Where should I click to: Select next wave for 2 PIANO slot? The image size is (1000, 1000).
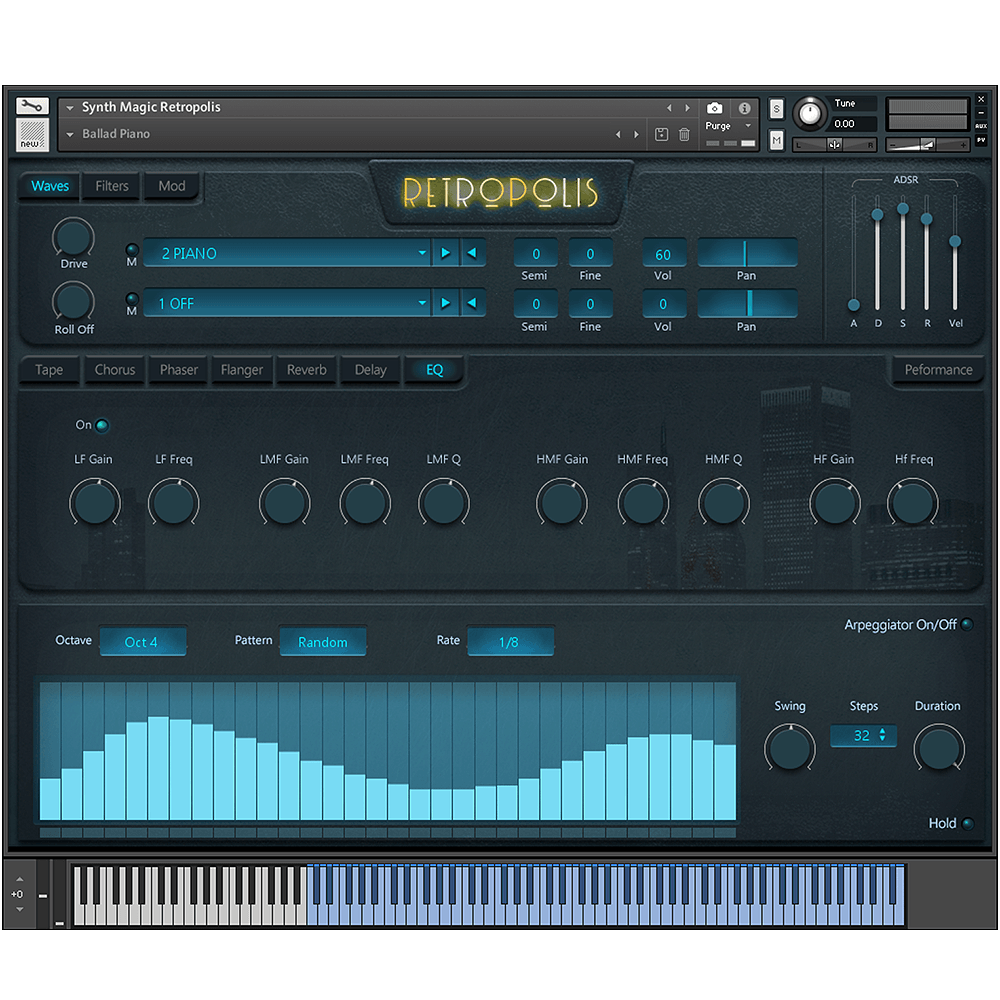(x=446, y=253)
